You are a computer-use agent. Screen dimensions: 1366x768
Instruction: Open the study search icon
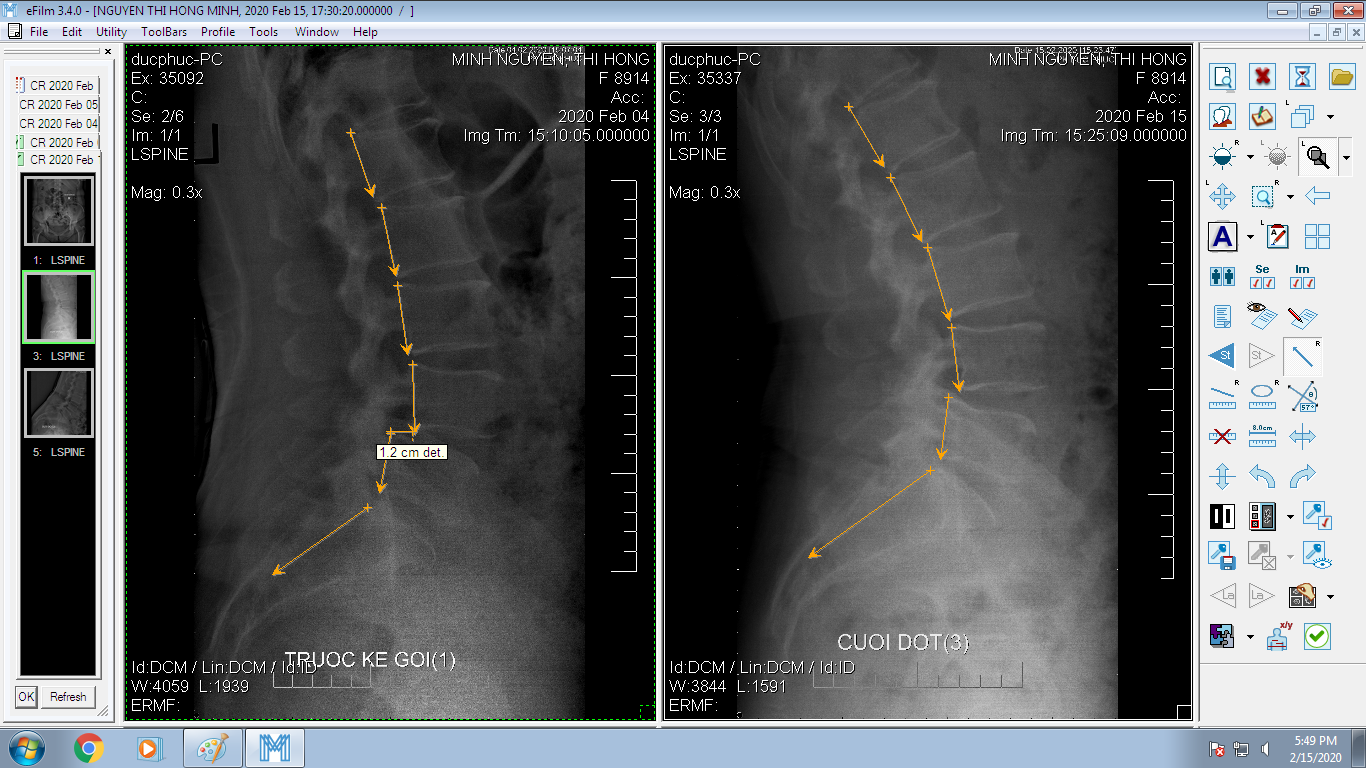[x=1222, y=77]
